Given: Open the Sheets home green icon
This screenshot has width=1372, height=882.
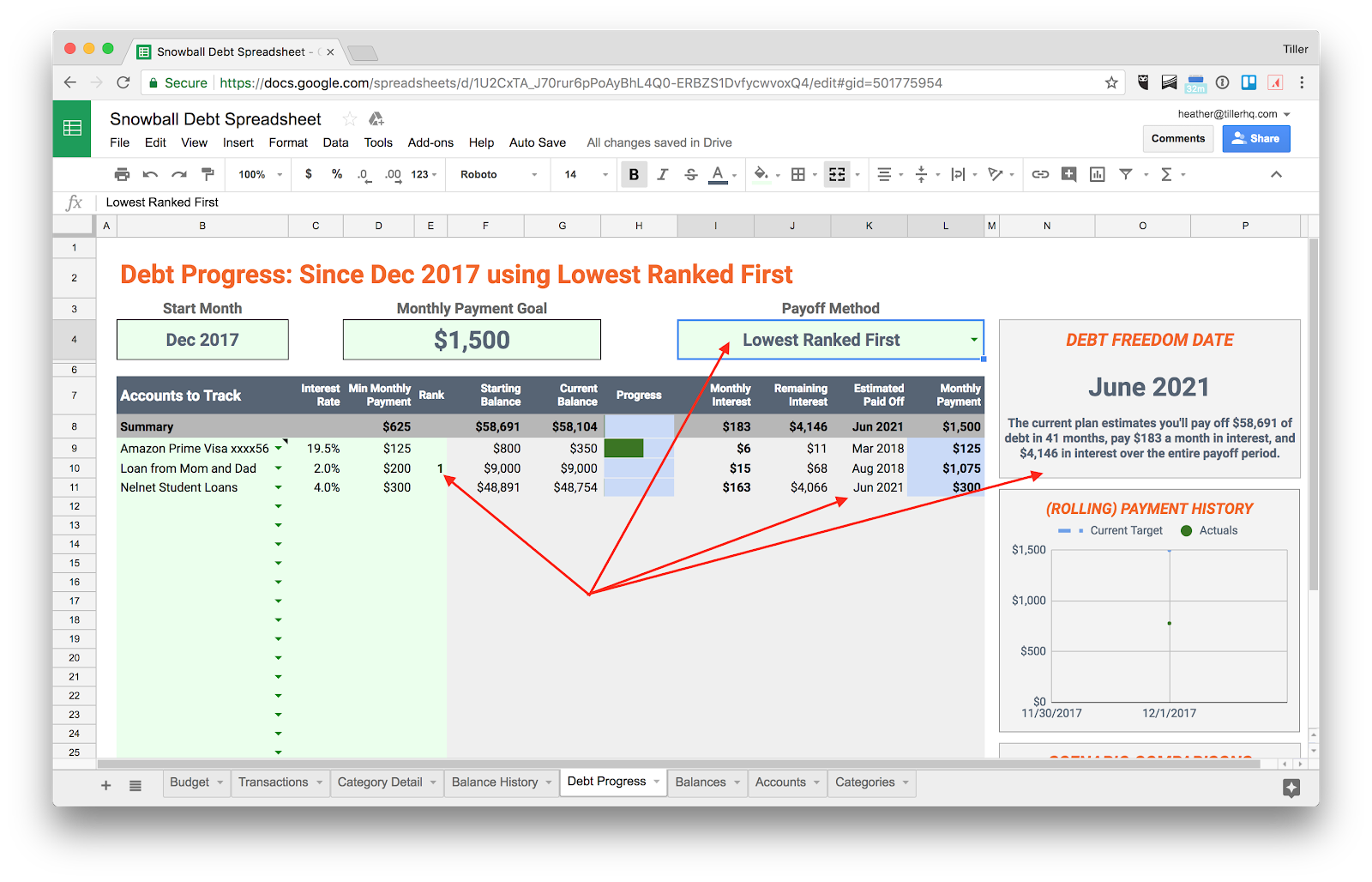Looking at the screenshot, I should click(72, 129).
